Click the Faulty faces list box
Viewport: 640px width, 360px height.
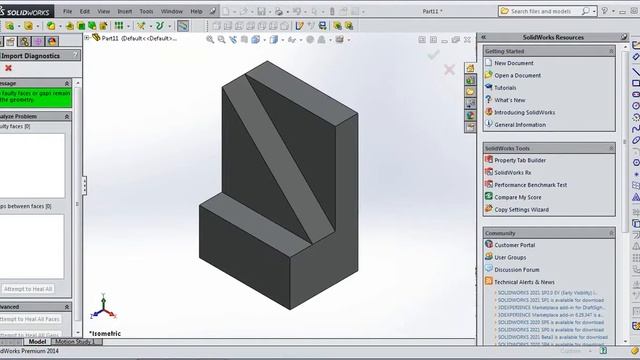[x=32, y=166]
